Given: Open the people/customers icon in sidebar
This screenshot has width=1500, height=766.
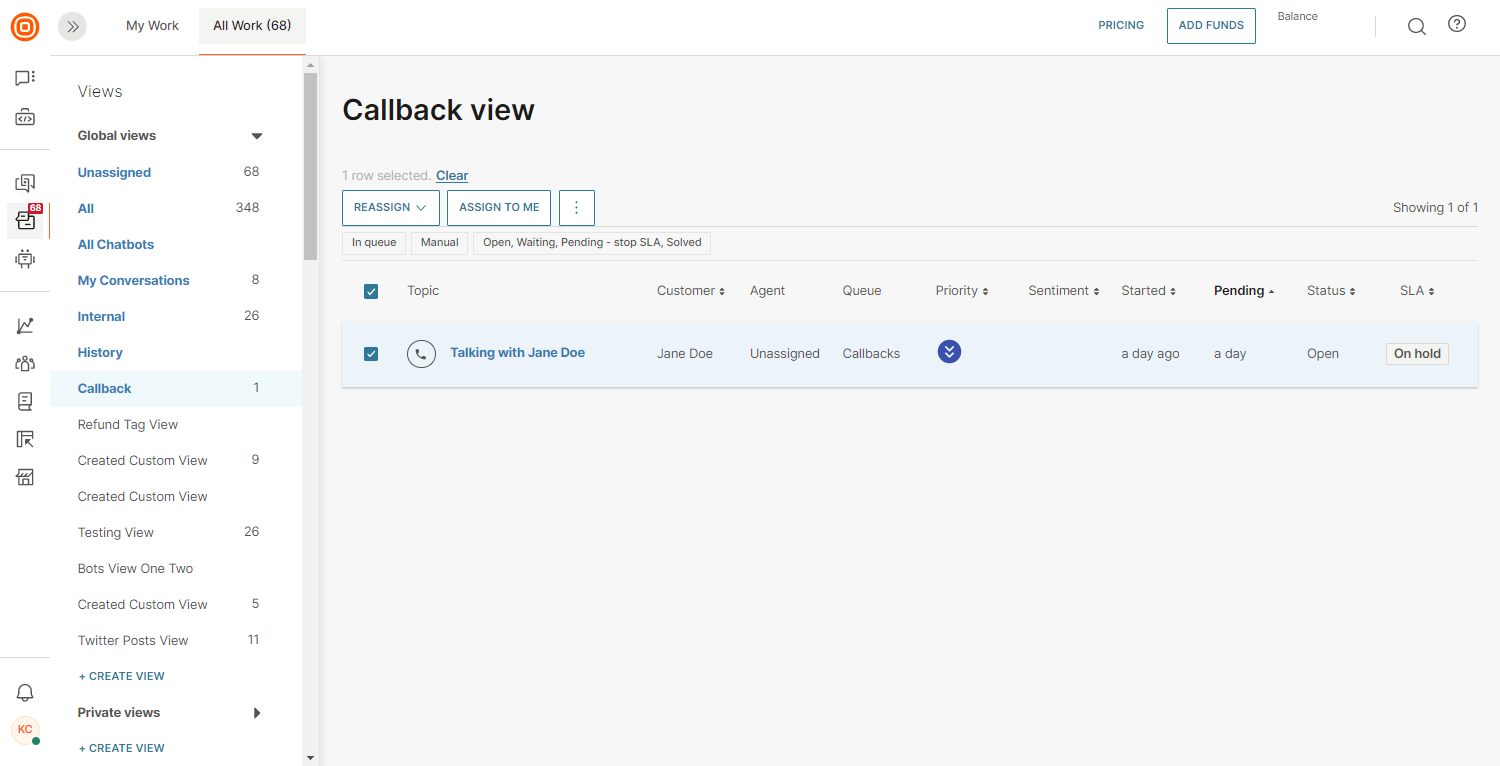Looking at the screenshot, I should tap(25, 364).
